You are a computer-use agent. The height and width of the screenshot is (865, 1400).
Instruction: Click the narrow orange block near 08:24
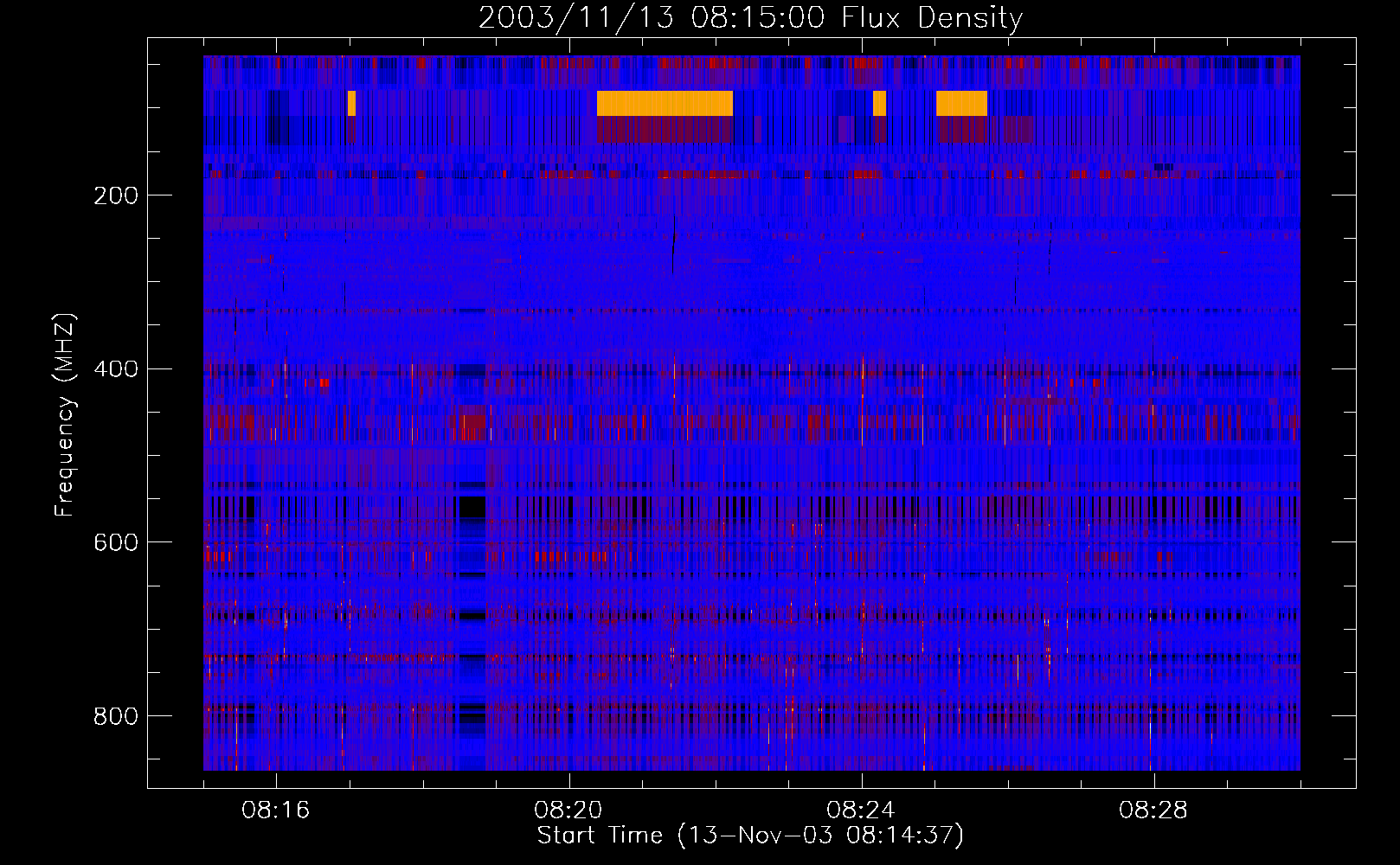click(x=879, y=103)
